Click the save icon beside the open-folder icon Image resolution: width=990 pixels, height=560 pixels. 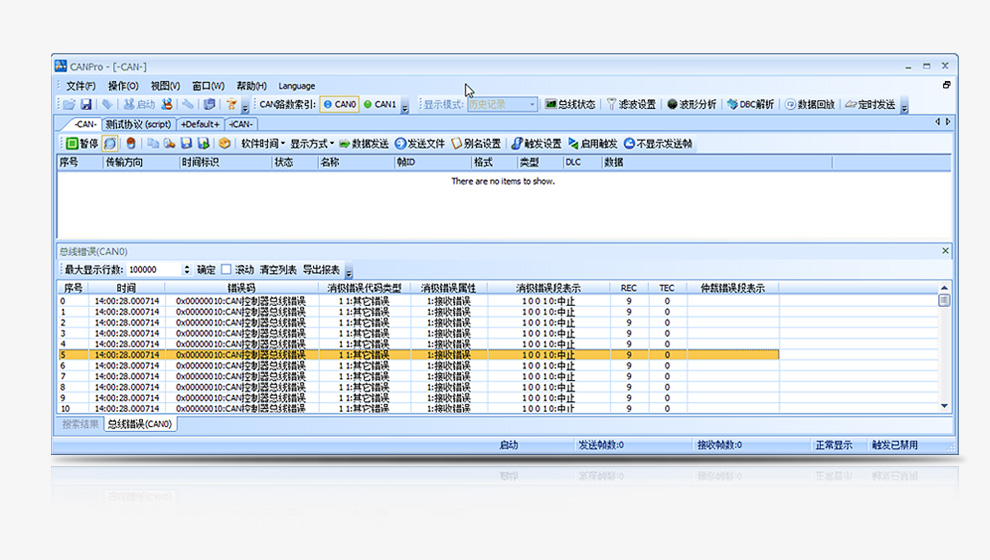86,104
